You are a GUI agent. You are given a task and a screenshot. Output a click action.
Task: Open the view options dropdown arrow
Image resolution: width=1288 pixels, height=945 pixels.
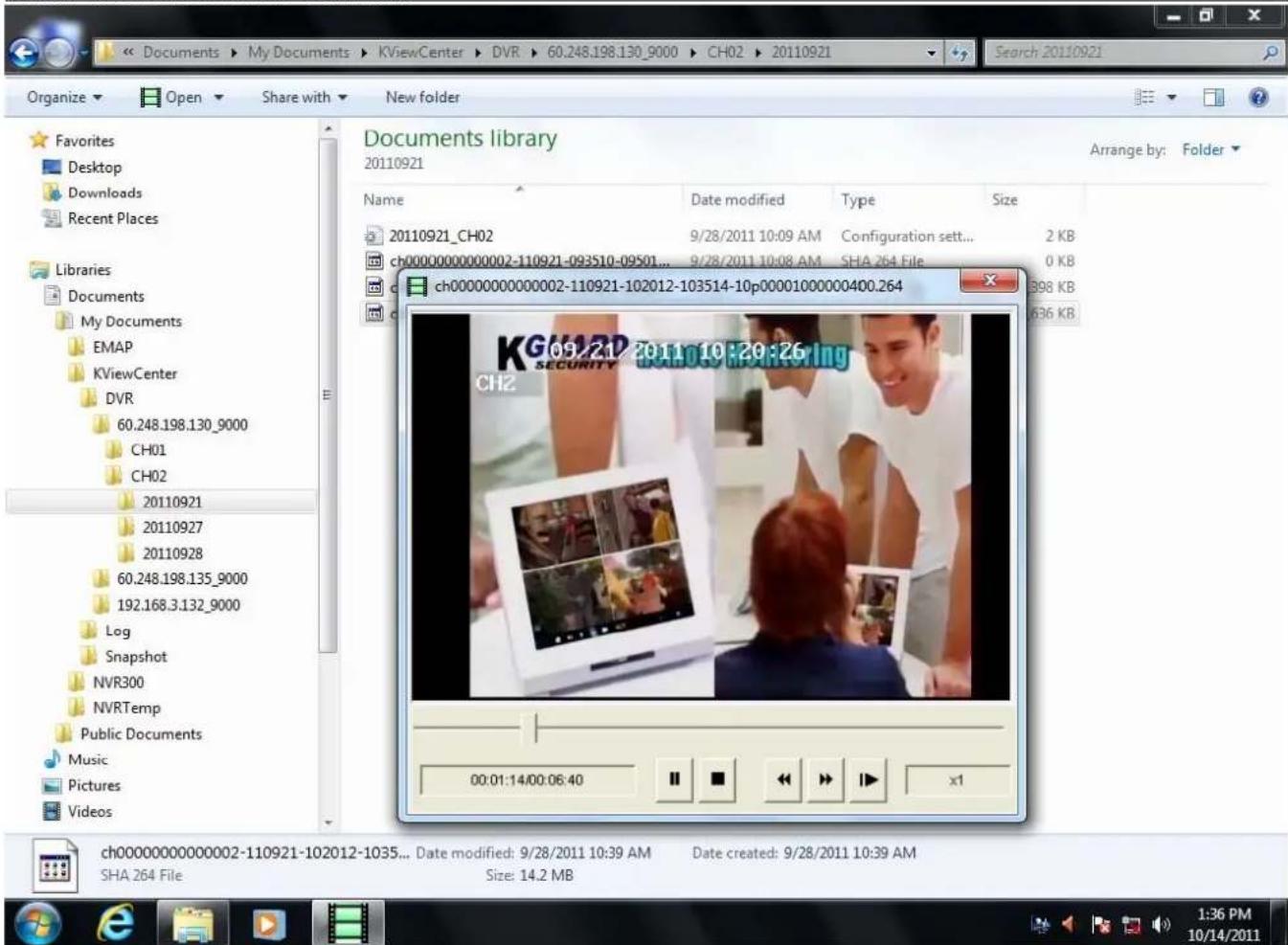(1171, 98)
